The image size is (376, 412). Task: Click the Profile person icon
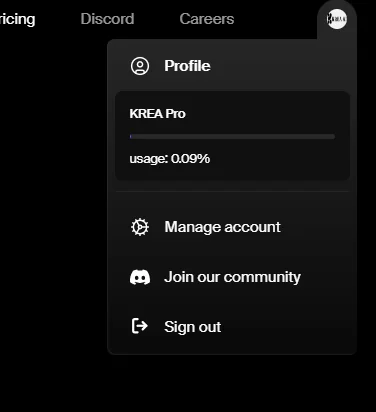[x=140, y=66]
